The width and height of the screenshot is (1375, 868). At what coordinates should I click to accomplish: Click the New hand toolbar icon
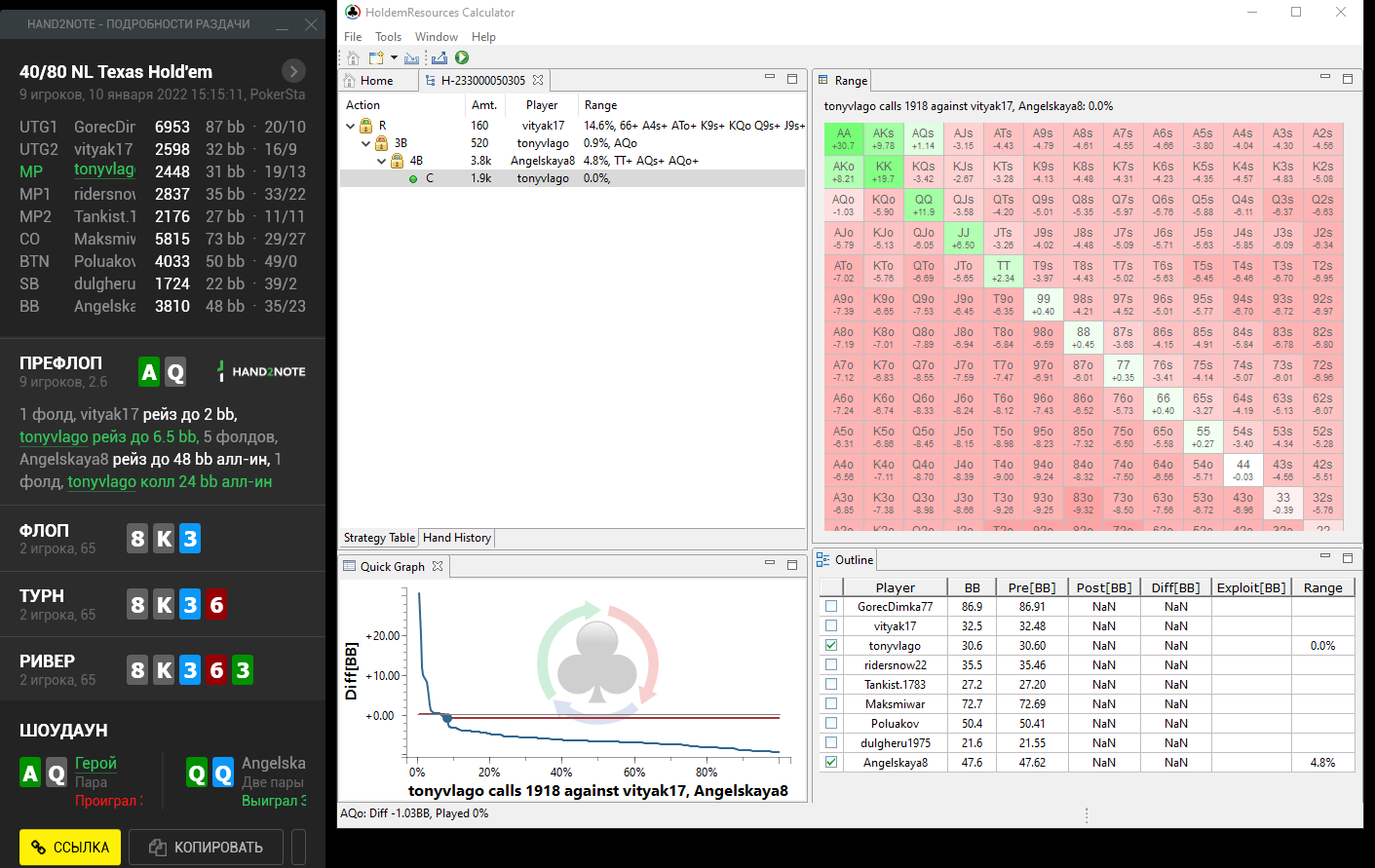tap(376, 58)
